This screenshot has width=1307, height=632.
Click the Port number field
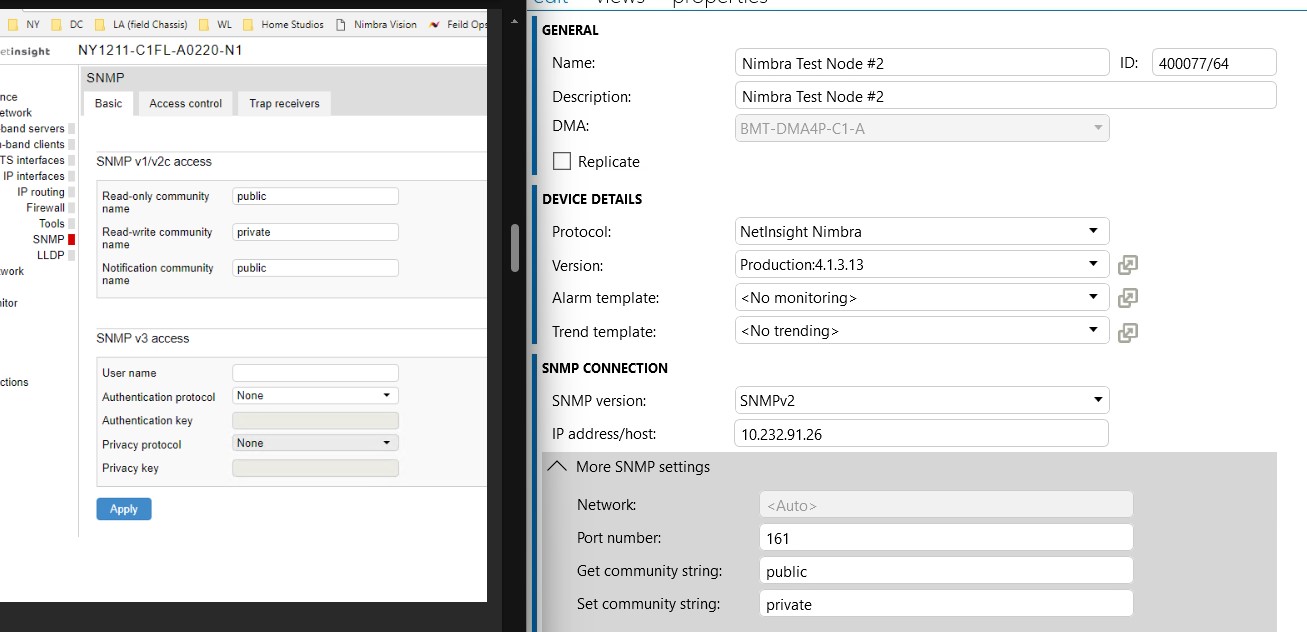tap(946, 537)
